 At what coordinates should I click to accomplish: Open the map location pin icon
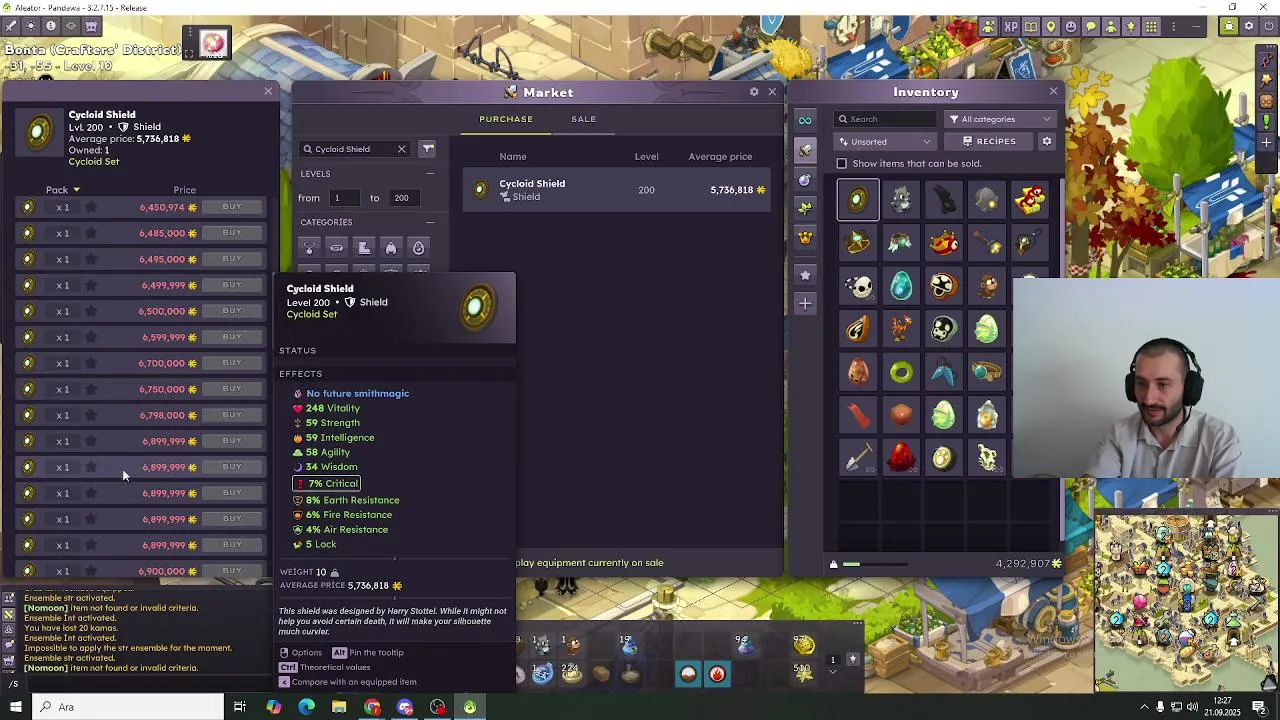[1051, 27]
